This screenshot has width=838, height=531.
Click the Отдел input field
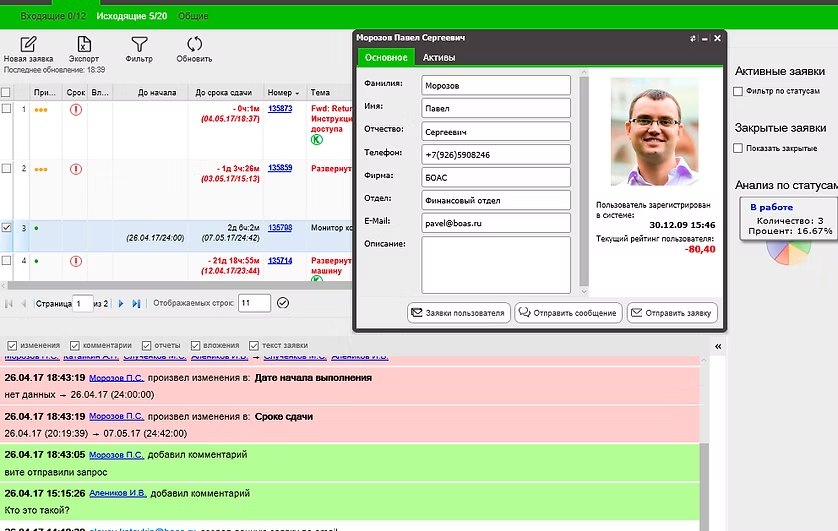pyautogui.click(x=495, y=200)
